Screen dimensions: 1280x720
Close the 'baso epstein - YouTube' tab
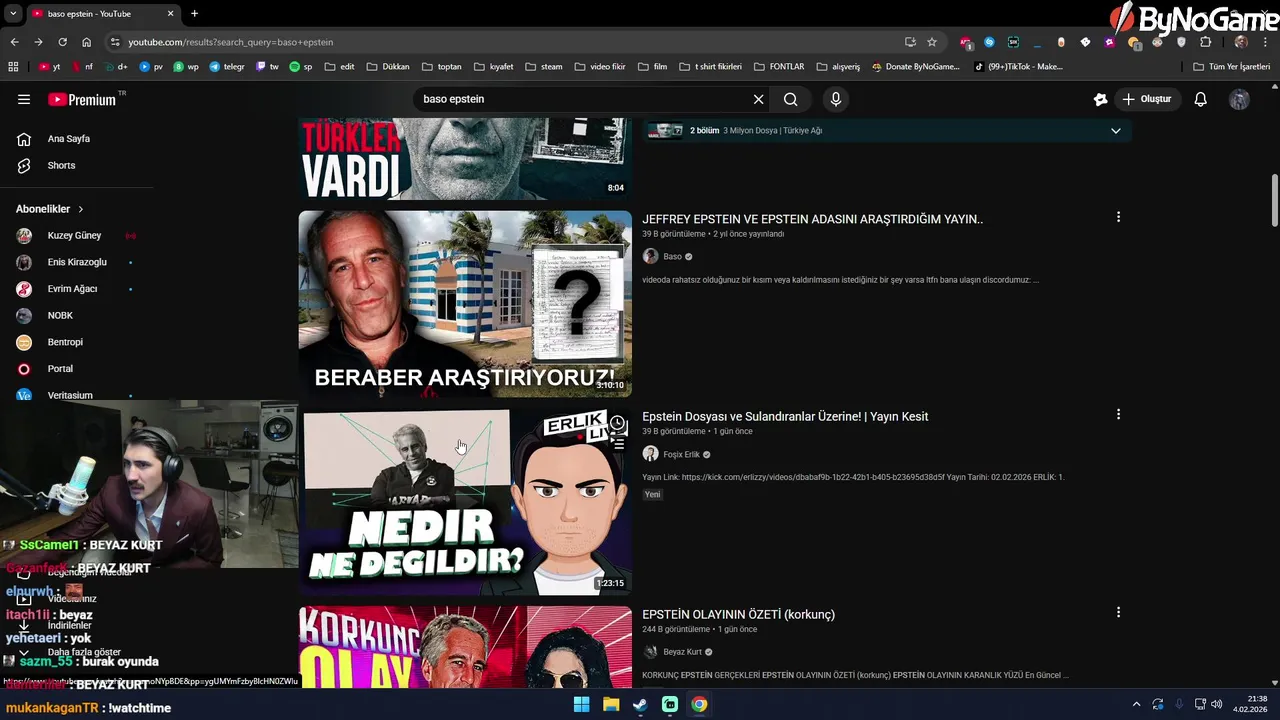[170, 14]
